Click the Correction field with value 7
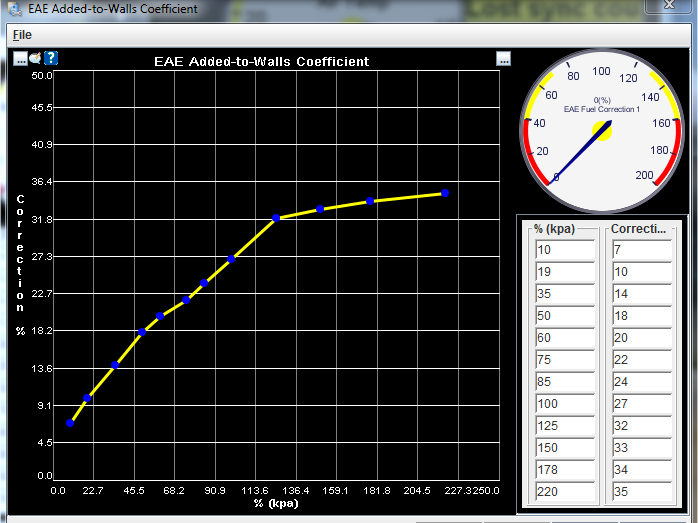 (641, 250)
